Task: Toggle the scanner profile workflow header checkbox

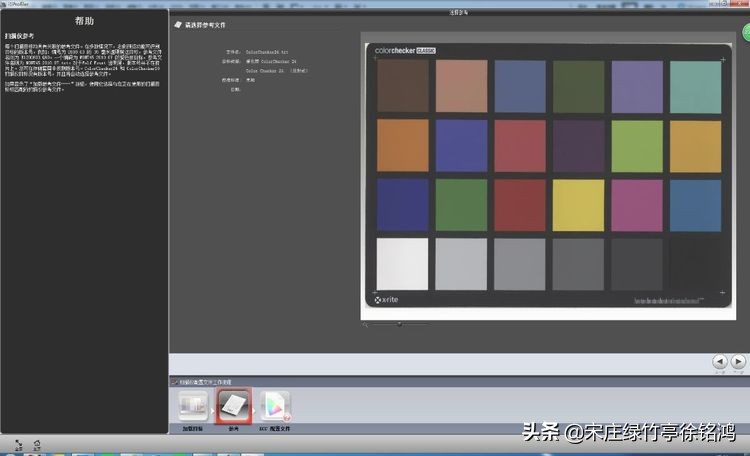Action: pos(175,382)
